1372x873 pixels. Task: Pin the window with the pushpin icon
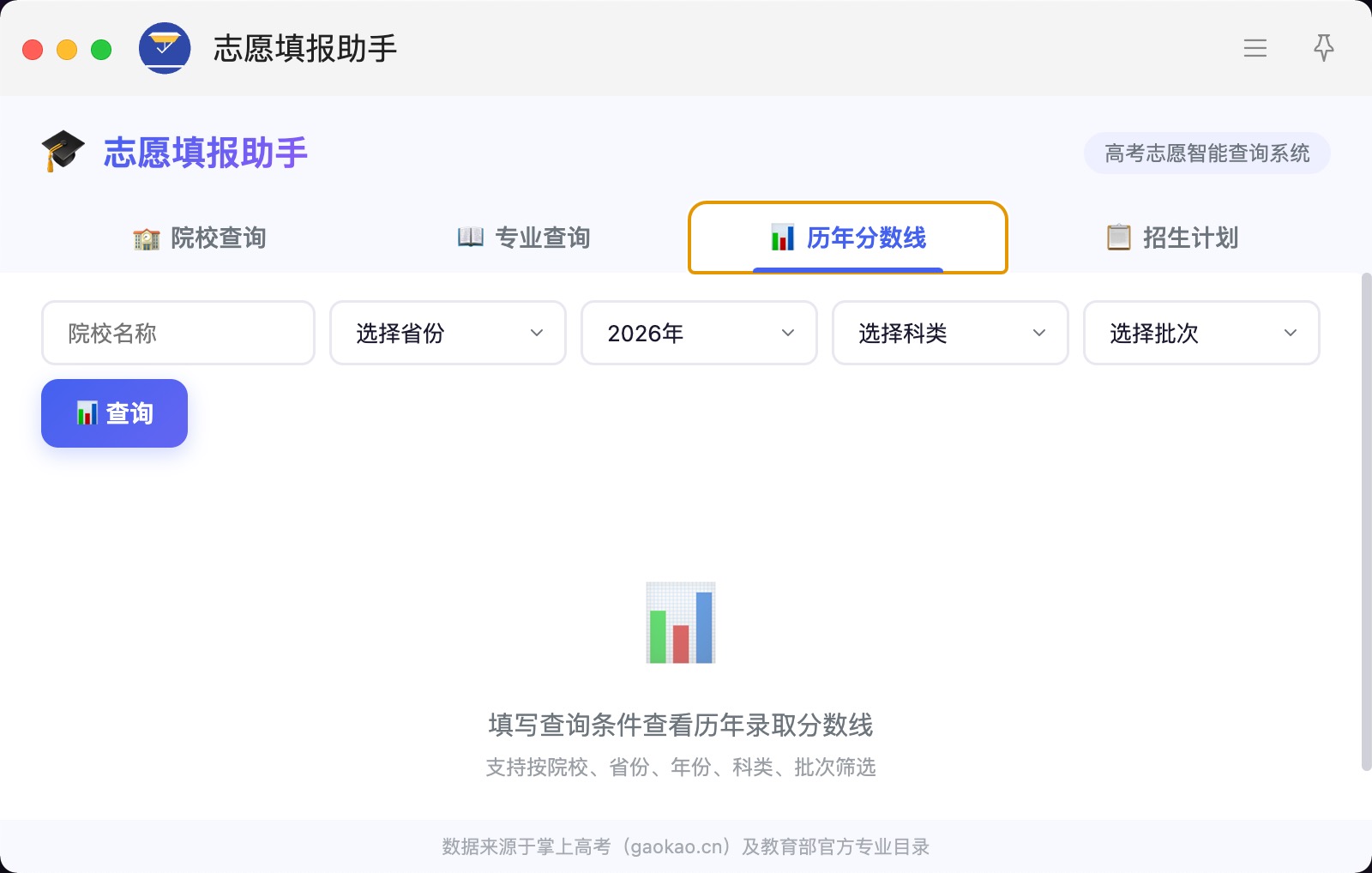click(1324, 48)
